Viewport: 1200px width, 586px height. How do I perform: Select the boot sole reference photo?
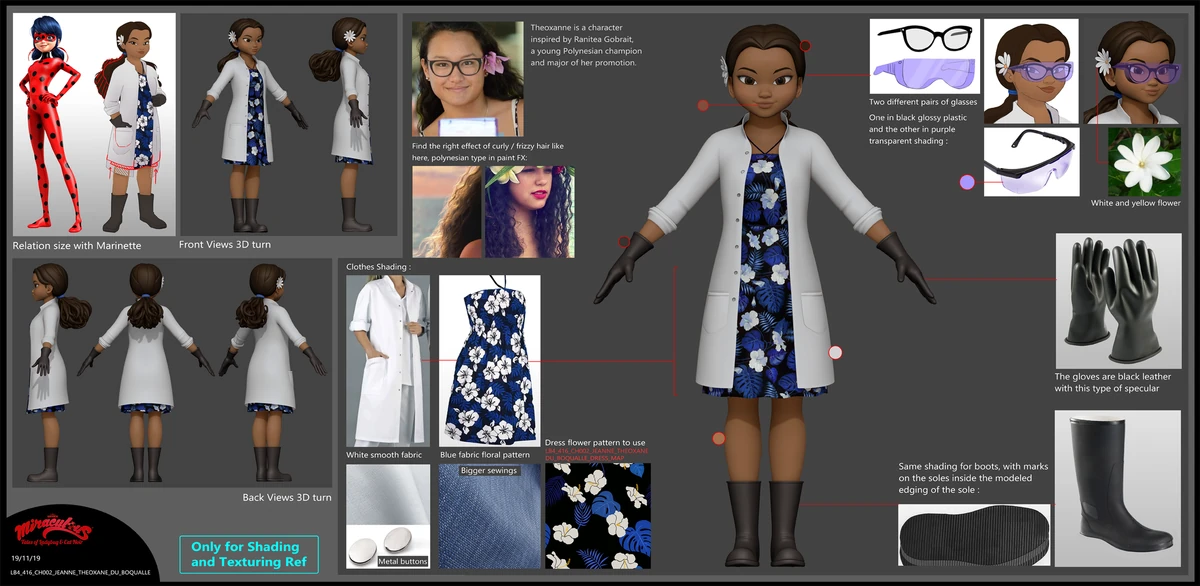pos(974,535)
